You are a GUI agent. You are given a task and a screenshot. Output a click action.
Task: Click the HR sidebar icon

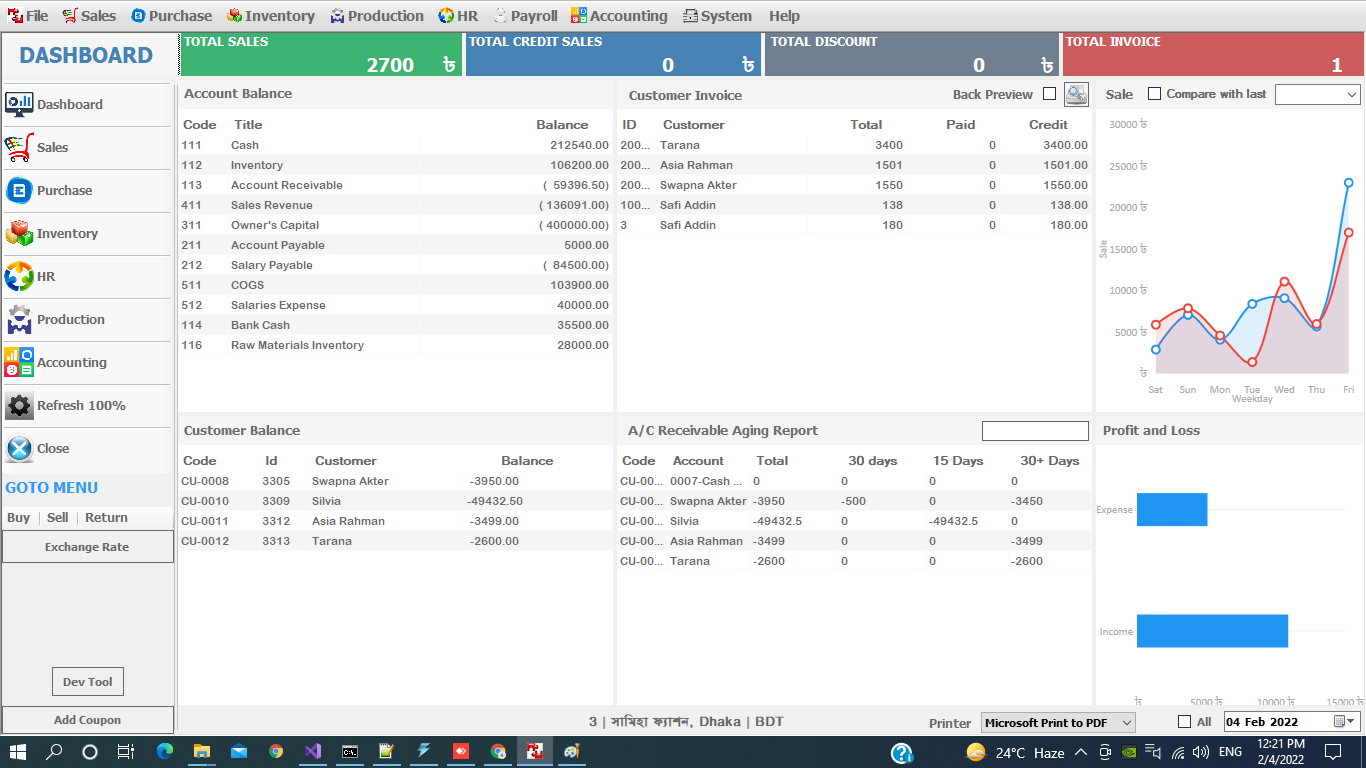click(x=19, y=276)
